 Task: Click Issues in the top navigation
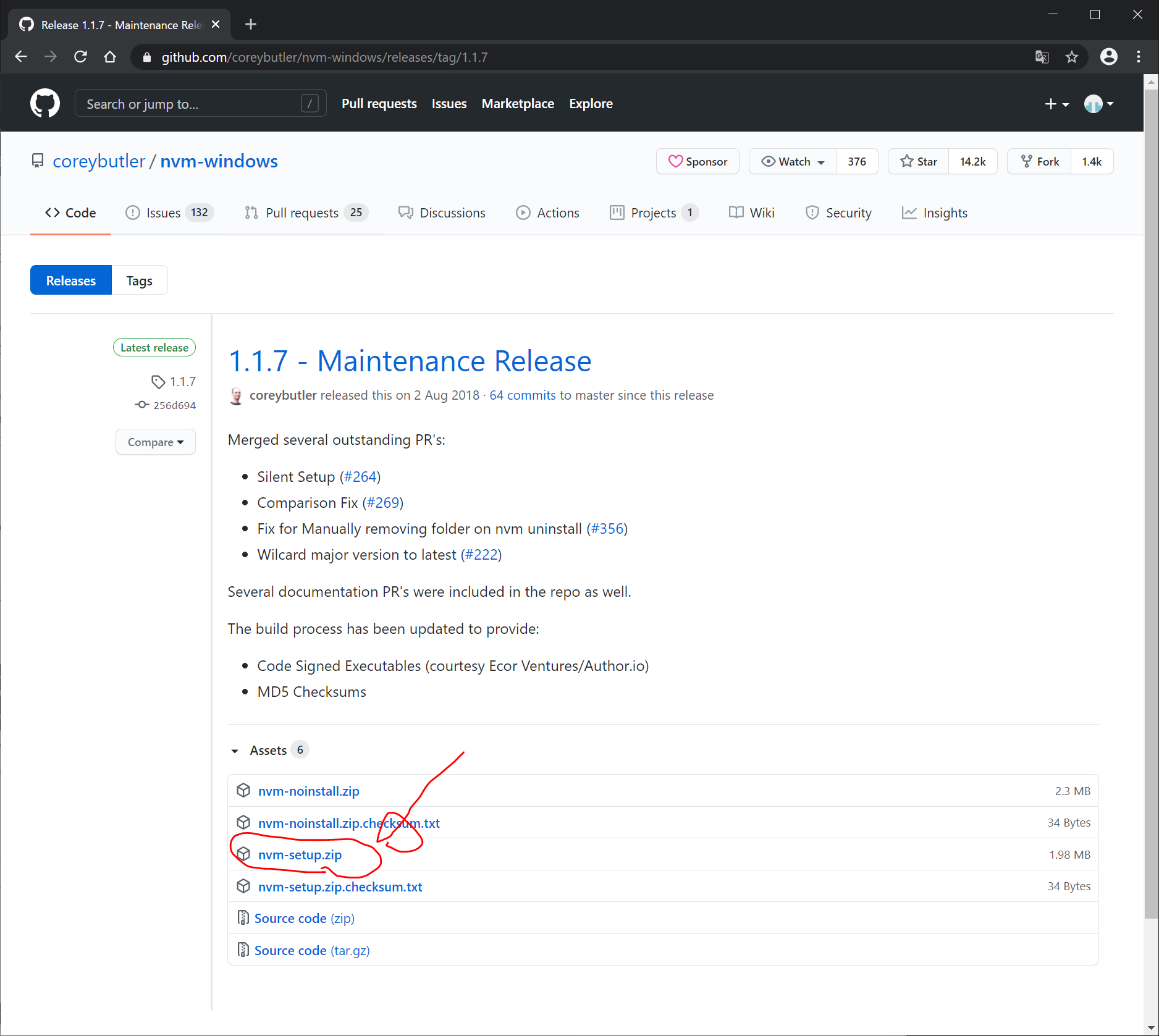[x=449, y=104]
